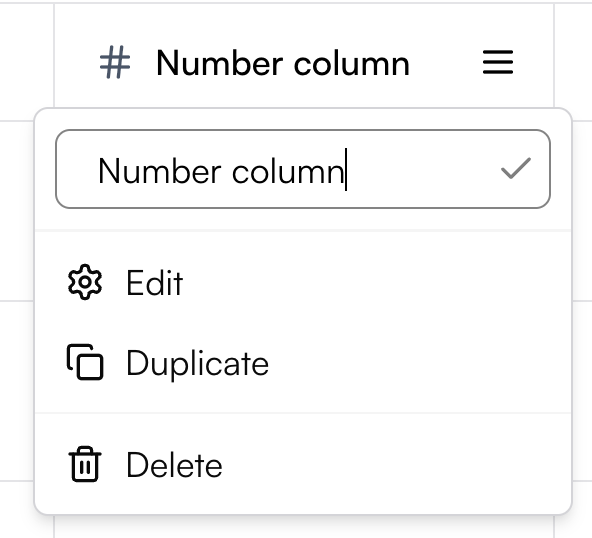Viewport: 592px width, 538px height.
Task: Select the header cell left of the Number column
Action: pos(27,62)
